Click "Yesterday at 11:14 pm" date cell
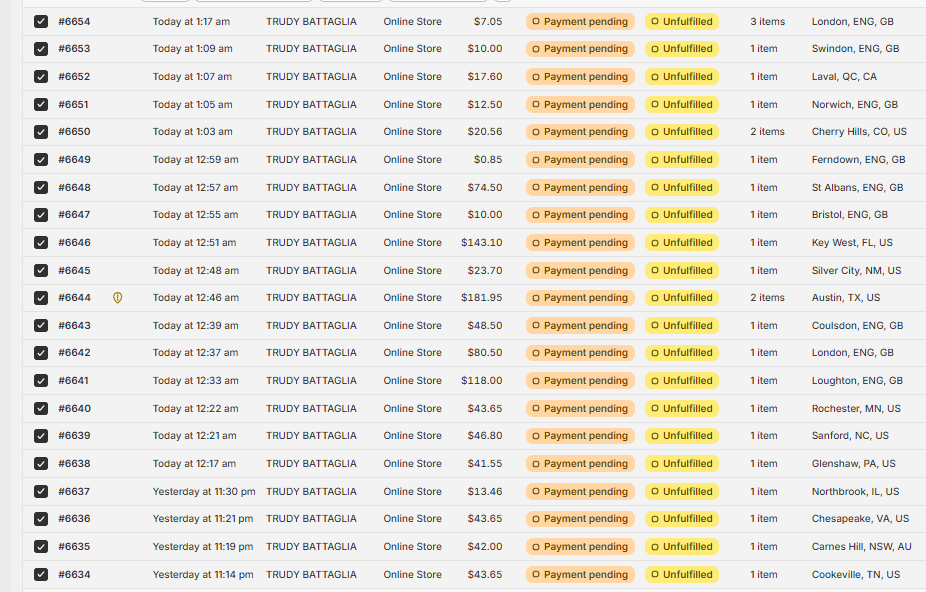 (x=203, y=574)
